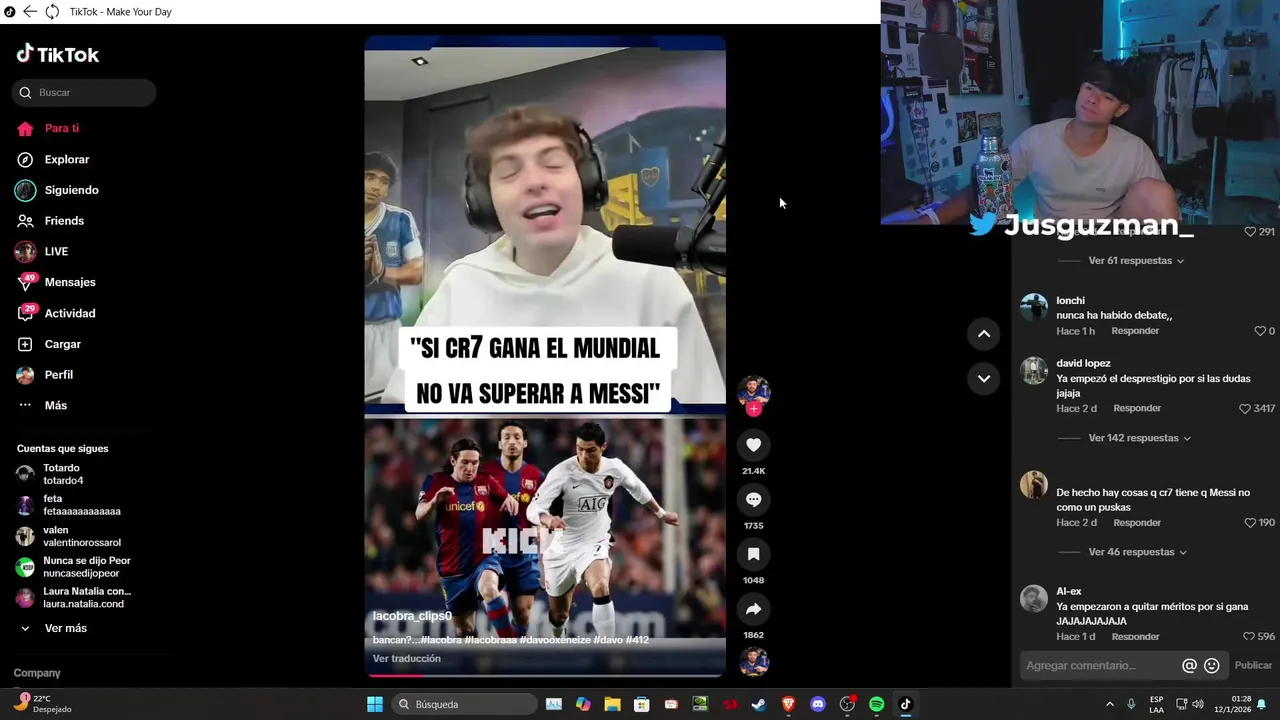Open the Más options menu
This screenshot has width=1280, height=720.
click(55, 405)
